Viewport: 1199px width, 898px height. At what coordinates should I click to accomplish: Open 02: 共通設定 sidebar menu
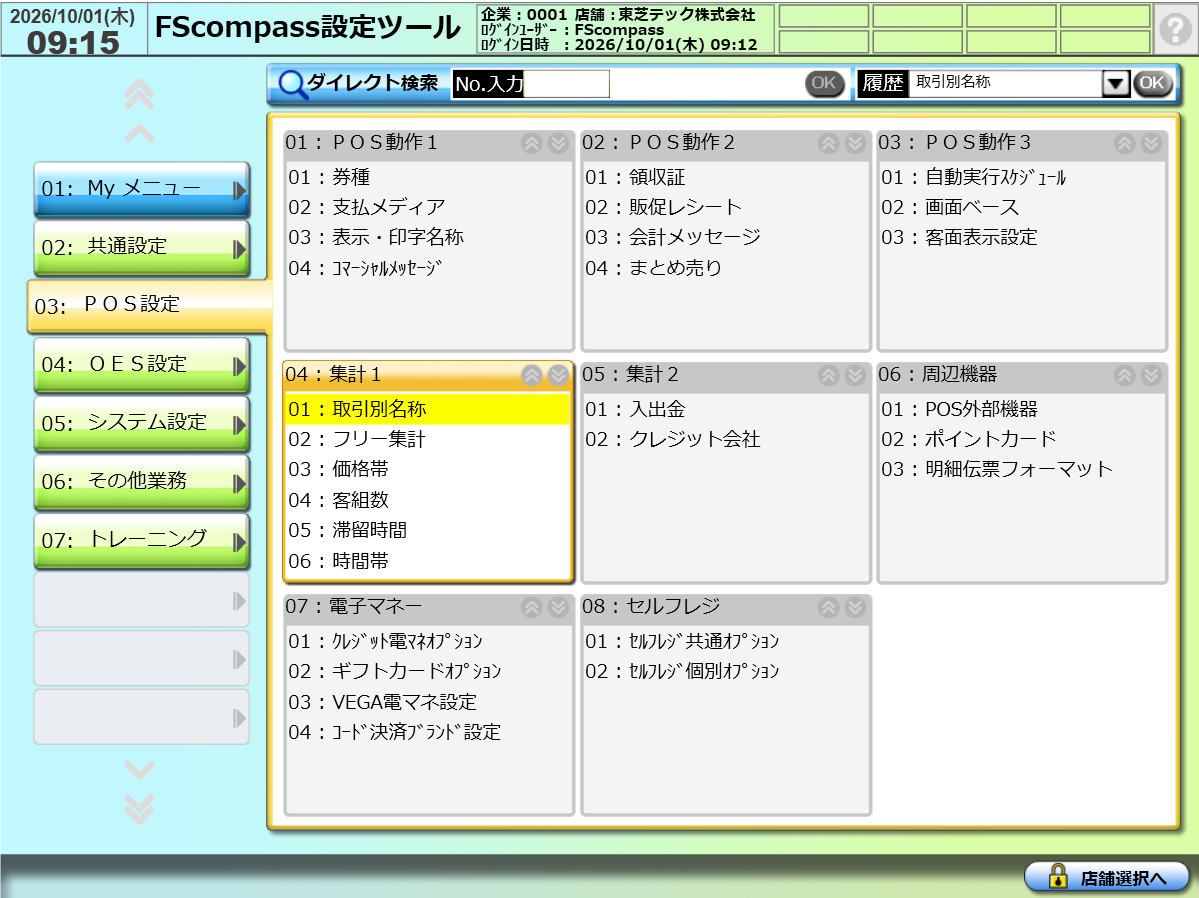pos(141,248)
